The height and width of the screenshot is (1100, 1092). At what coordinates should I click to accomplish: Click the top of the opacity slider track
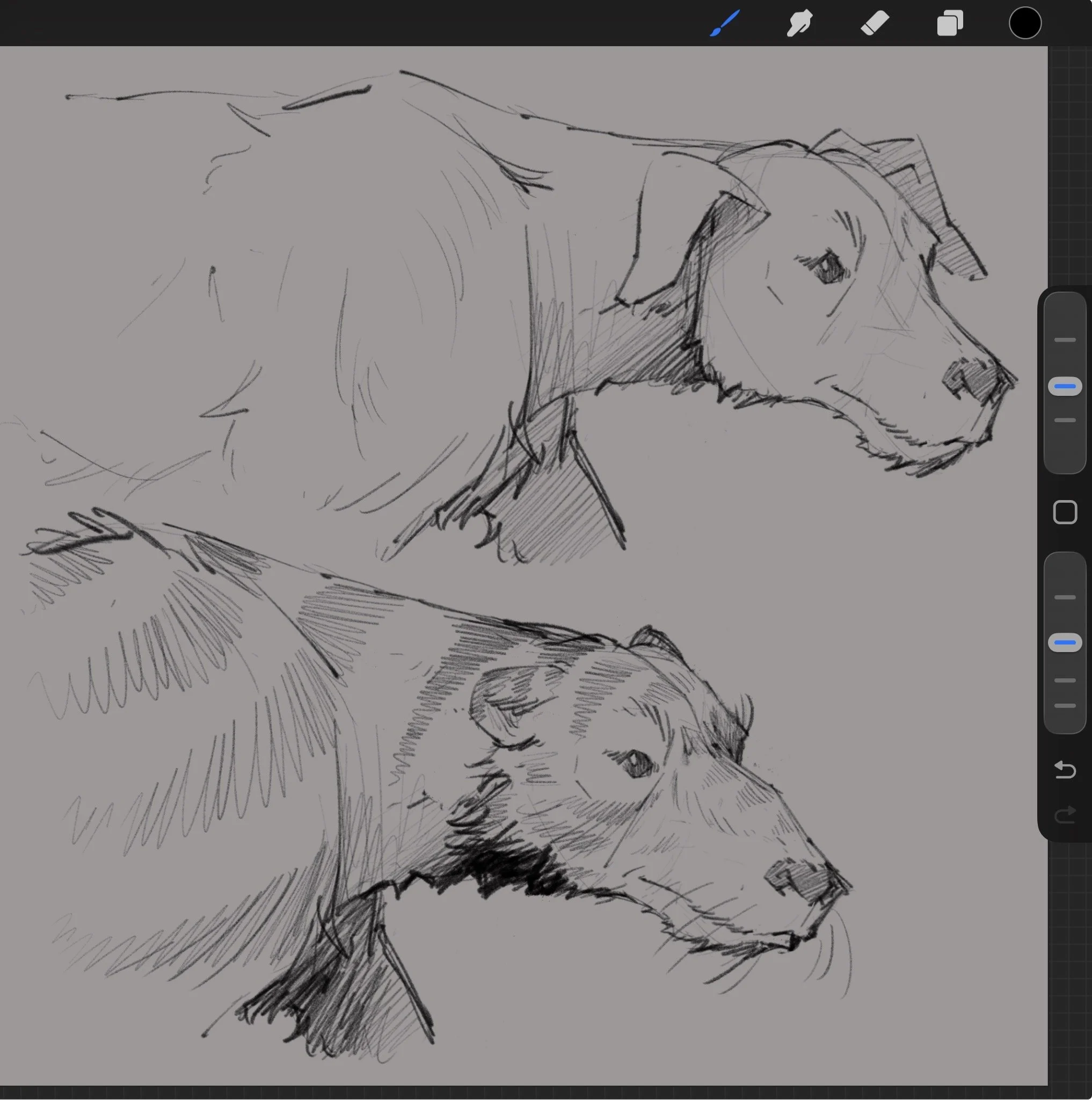[1065, 563]
